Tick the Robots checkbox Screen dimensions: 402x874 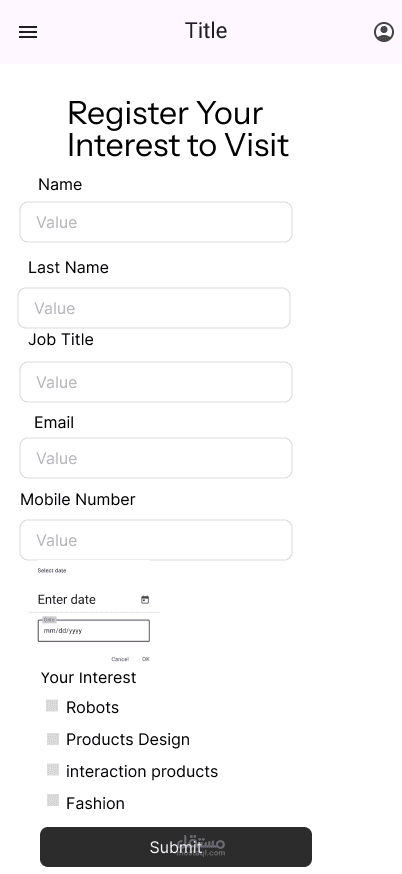pos(52,706)
